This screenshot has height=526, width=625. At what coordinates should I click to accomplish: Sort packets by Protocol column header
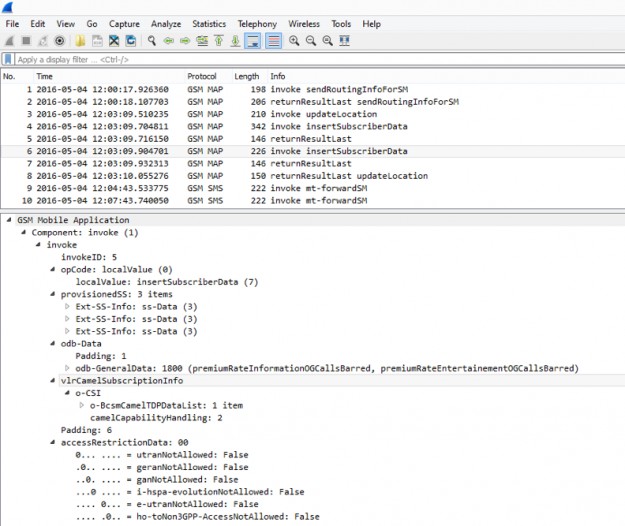point(202,76)
